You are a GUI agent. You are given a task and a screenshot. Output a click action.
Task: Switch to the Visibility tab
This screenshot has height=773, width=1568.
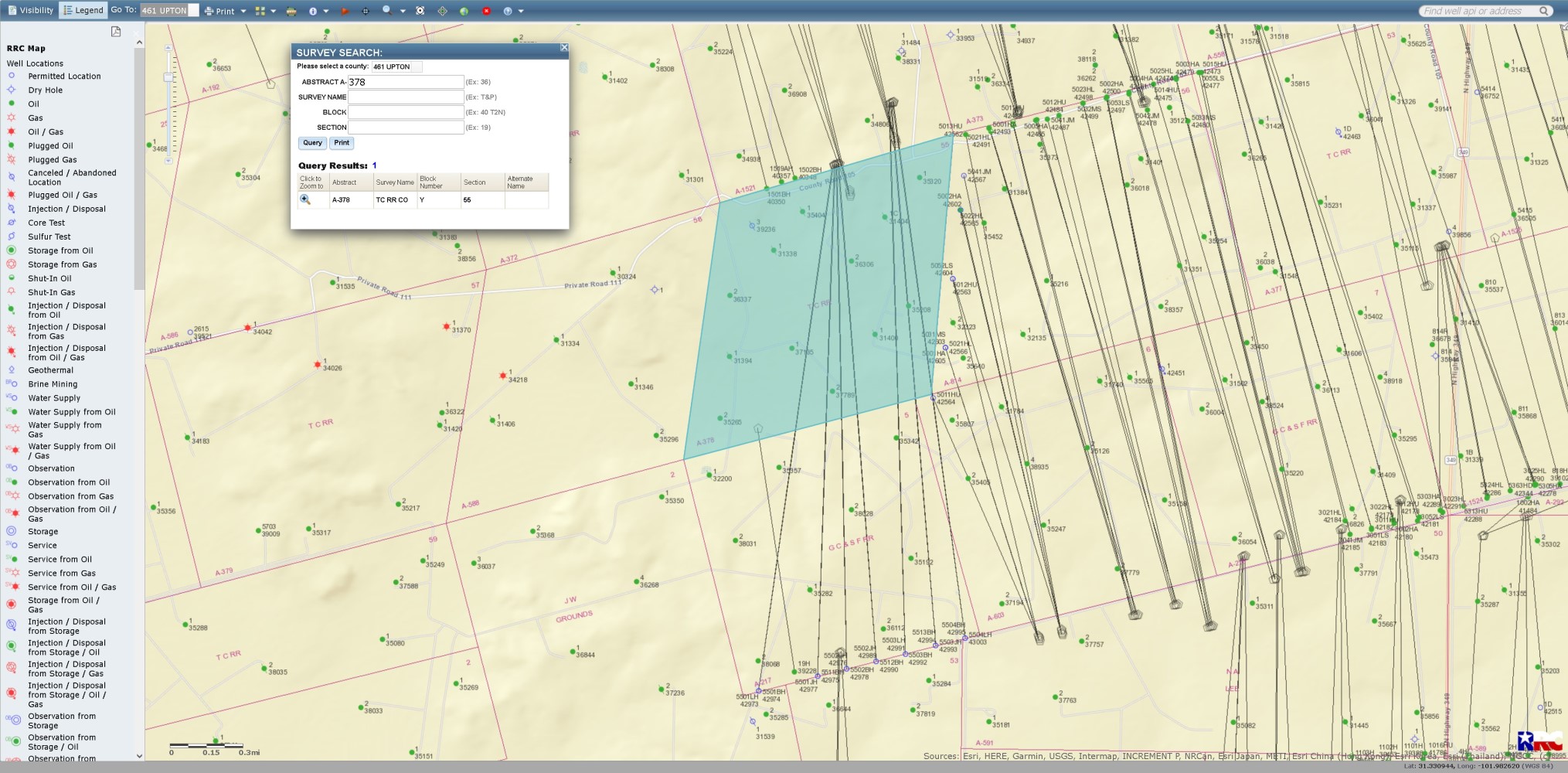(x=31, y=10)
